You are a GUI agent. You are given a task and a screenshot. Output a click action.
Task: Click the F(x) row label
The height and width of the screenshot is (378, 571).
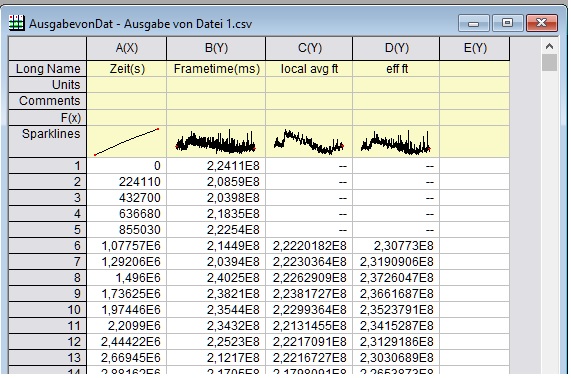coord(47,118)
